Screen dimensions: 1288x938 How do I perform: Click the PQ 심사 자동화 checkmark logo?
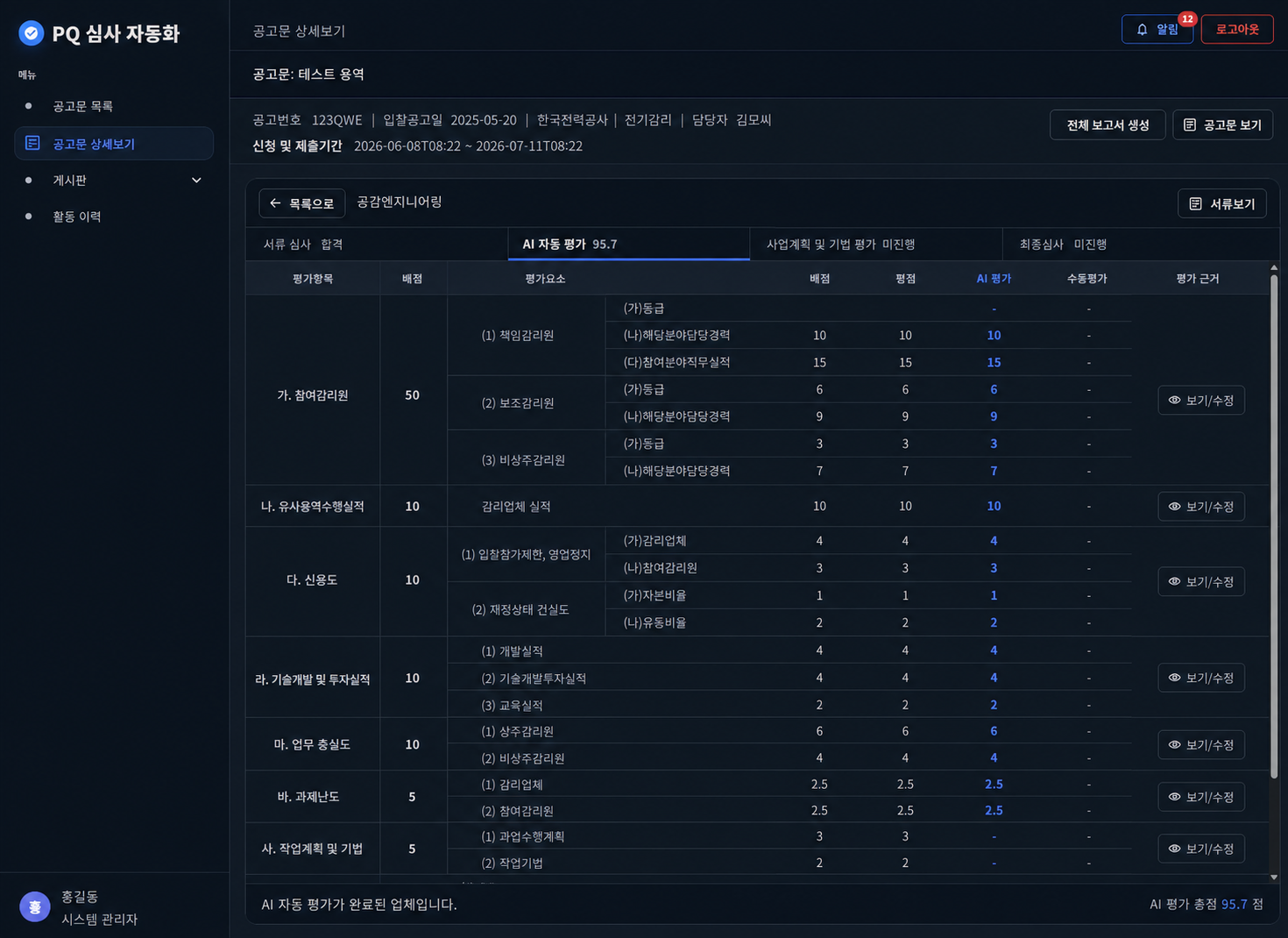[x=32, y=33]
